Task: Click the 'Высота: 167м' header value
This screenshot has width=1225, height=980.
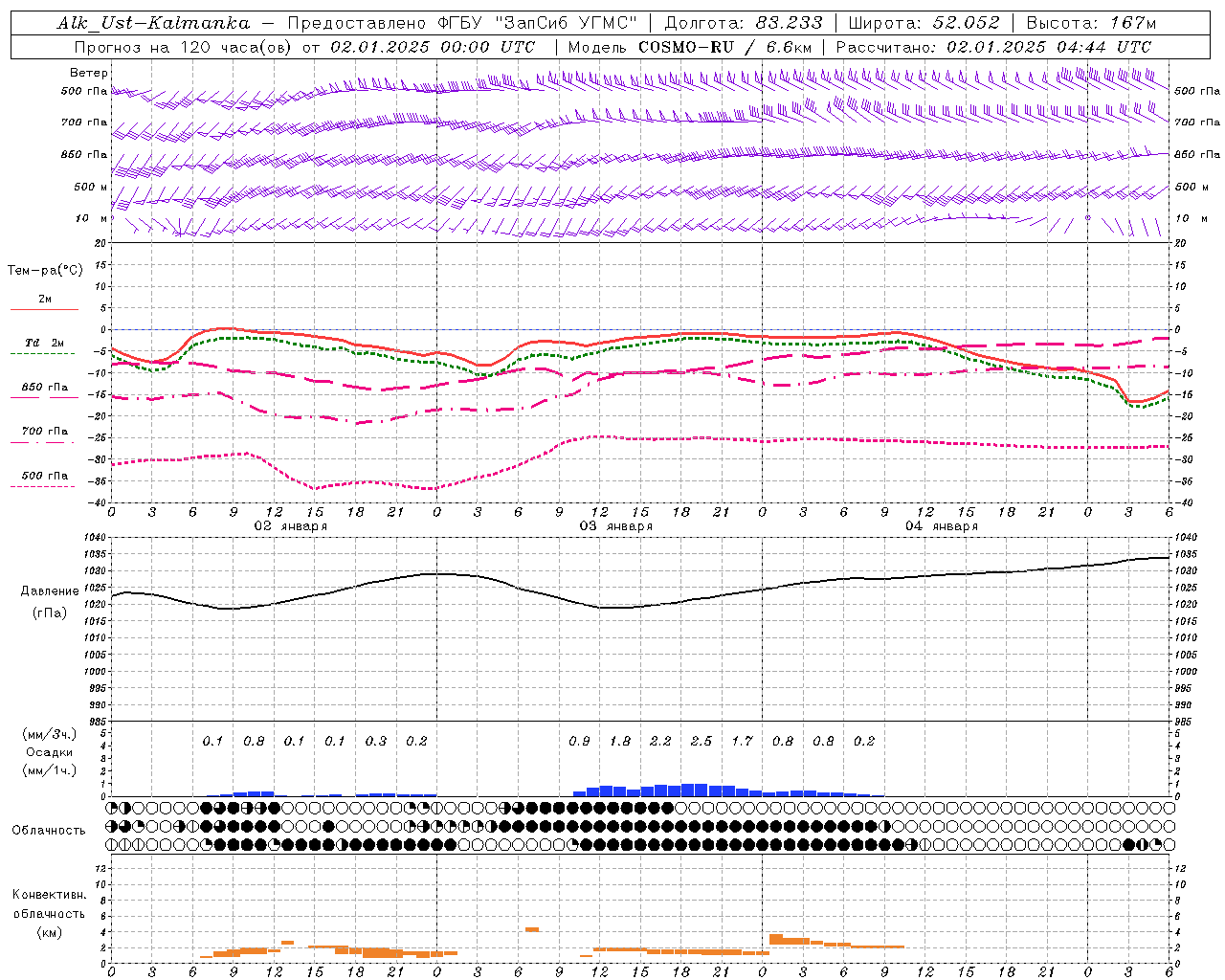Action: click(x=1090, y=23)
